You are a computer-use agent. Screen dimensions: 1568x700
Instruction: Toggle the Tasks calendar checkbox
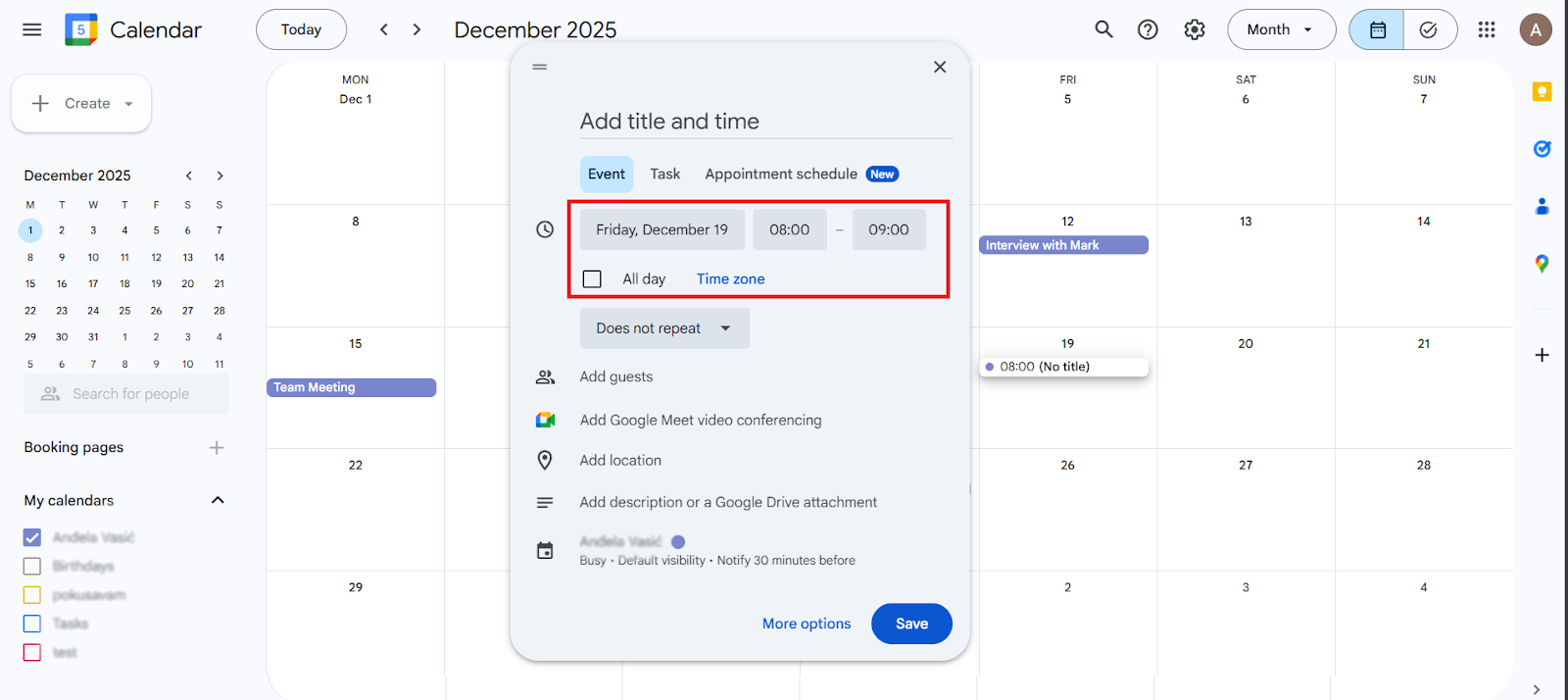point(32,624)
